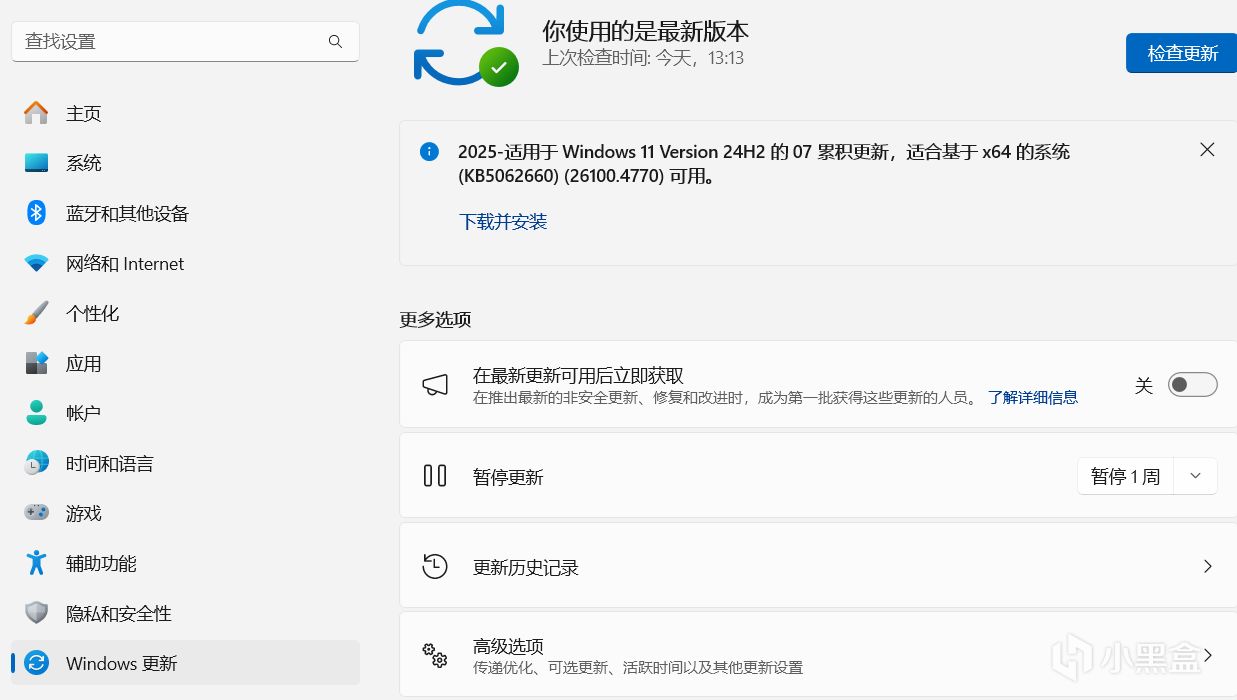Viewport: 1237px width, 700px height.
Task: Click the Windows Update sync icon in the sidebar
Action: (36, 663)
